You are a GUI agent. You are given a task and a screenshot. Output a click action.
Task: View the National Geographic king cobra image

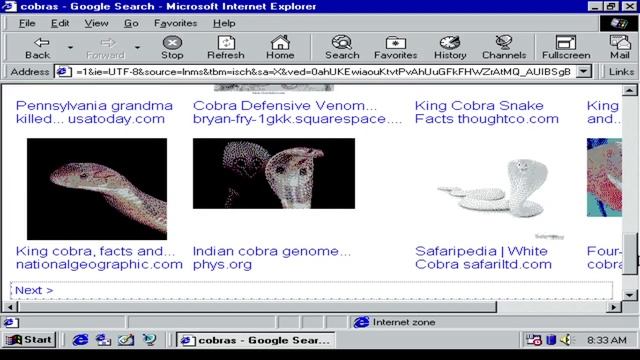(97, 189)
